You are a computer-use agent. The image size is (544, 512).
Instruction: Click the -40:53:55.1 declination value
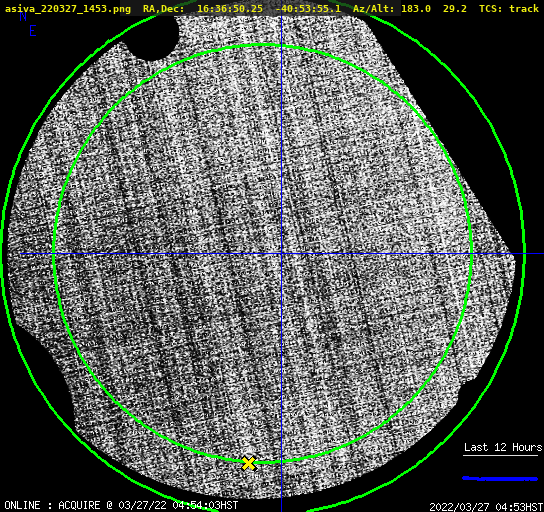[308, 8]
